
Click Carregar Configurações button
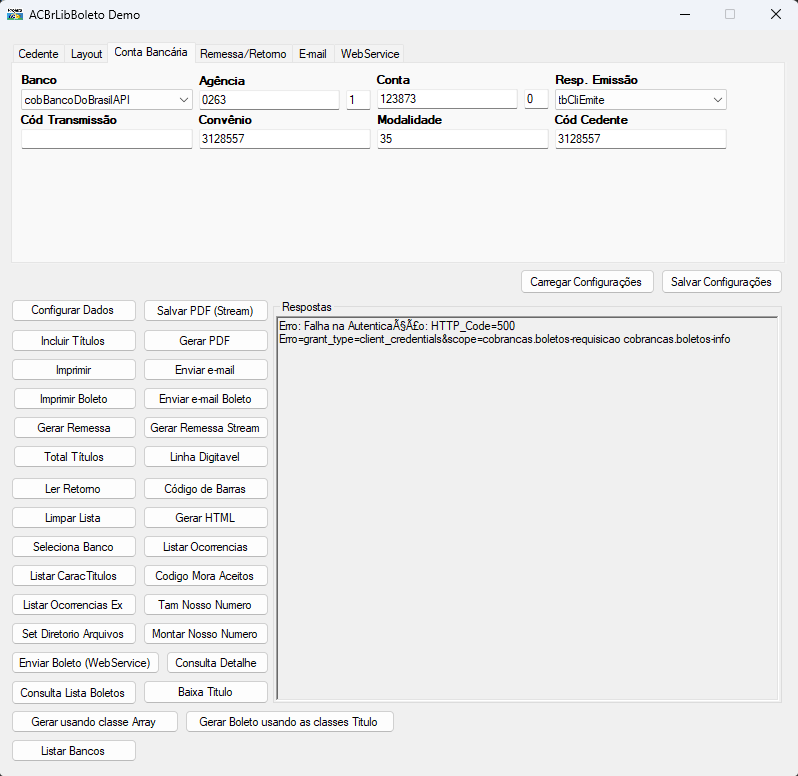click(x=587, y=281)
